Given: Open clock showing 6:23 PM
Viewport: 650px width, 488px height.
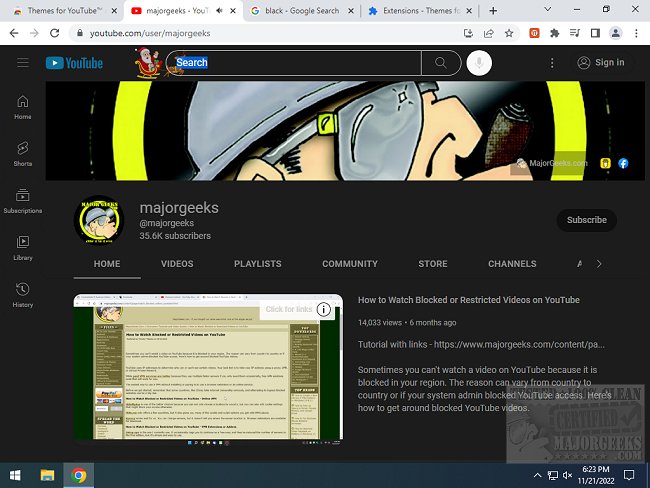Looking at the screenshot, I should point(596,475).
